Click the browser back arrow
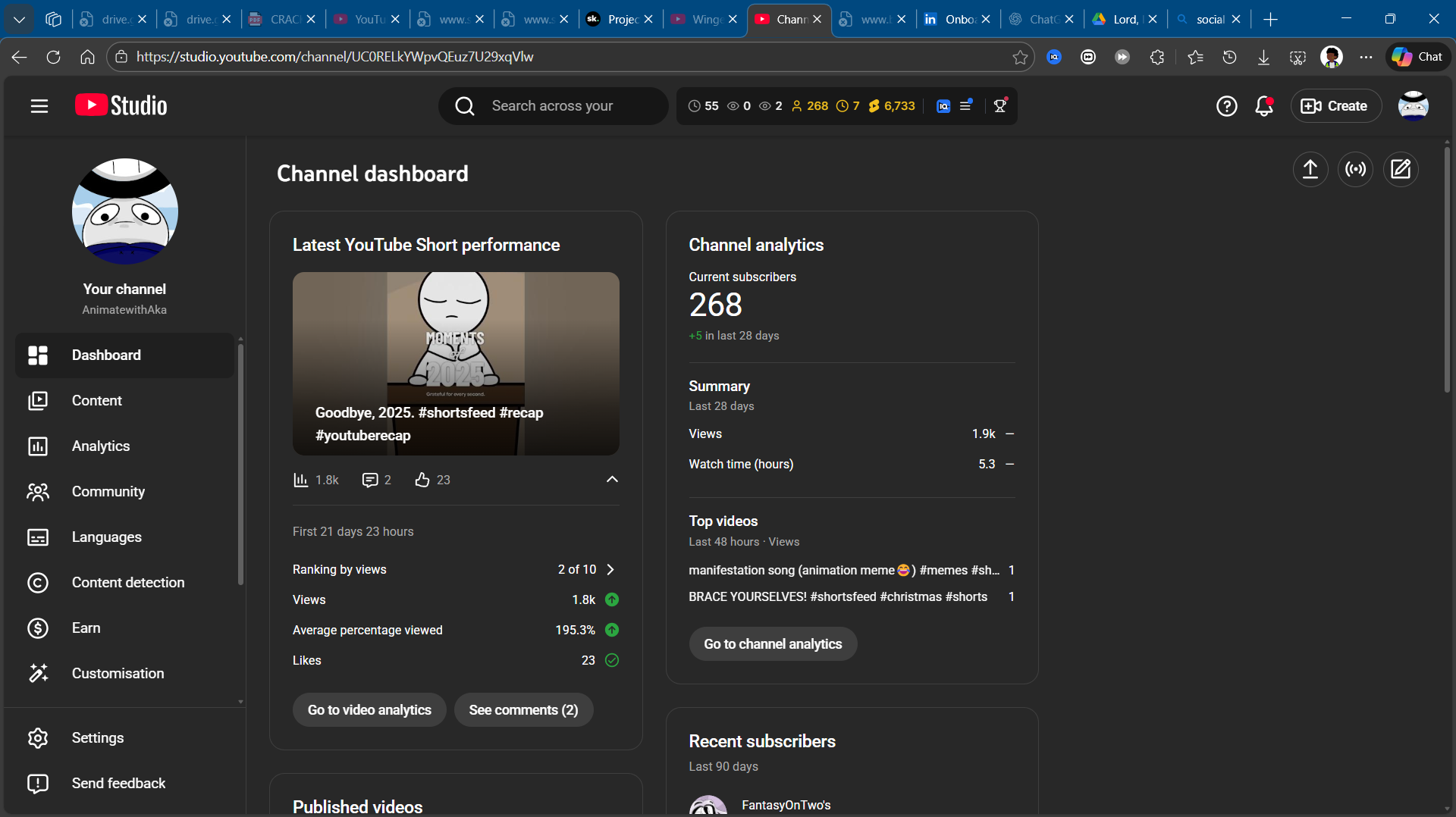The width and height of the screenshot is (1456, 817). pyautogui.click(x=19, y=57)
